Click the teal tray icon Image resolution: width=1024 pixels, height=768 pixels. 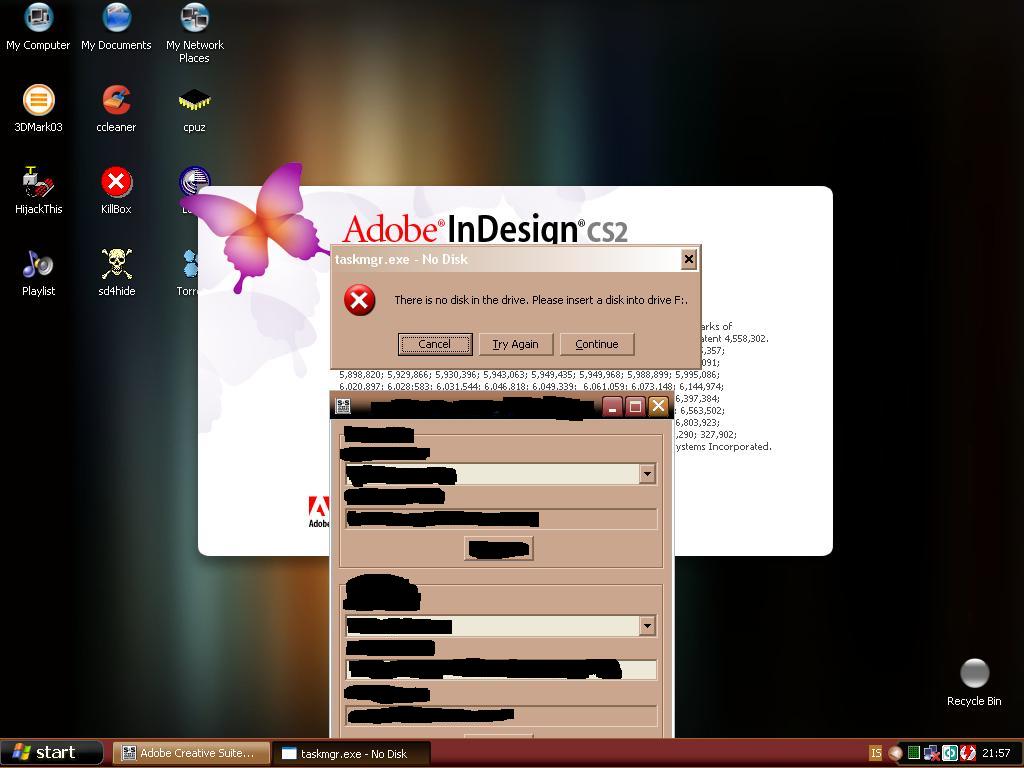(x=950, y=753)
